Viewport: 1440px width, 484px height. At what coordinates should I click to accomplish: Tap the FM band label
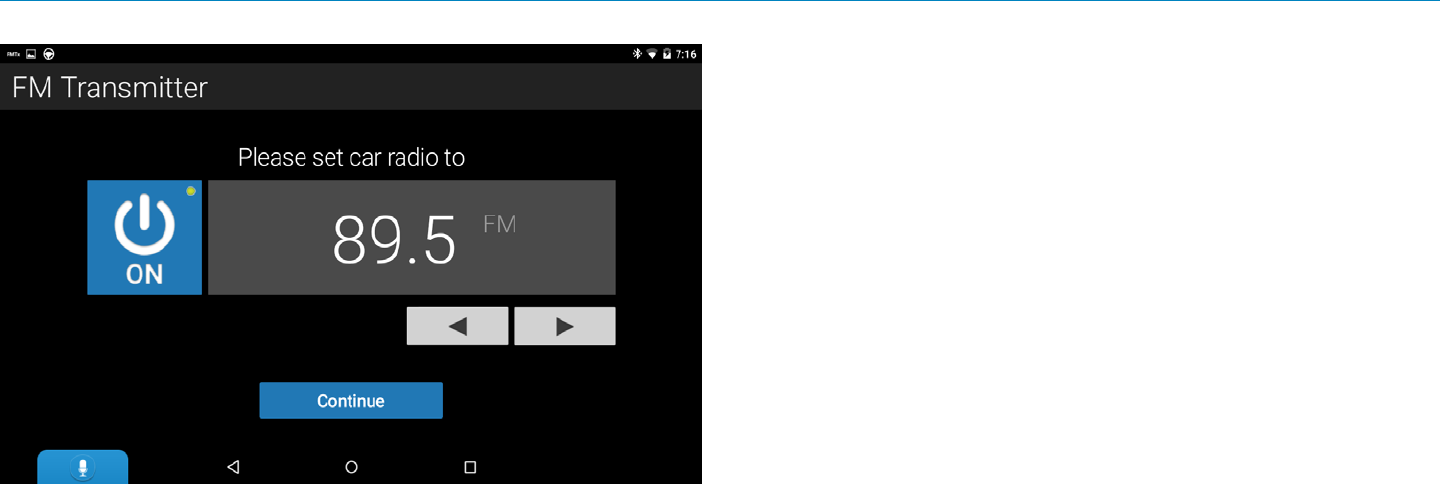tap(500, 224)
